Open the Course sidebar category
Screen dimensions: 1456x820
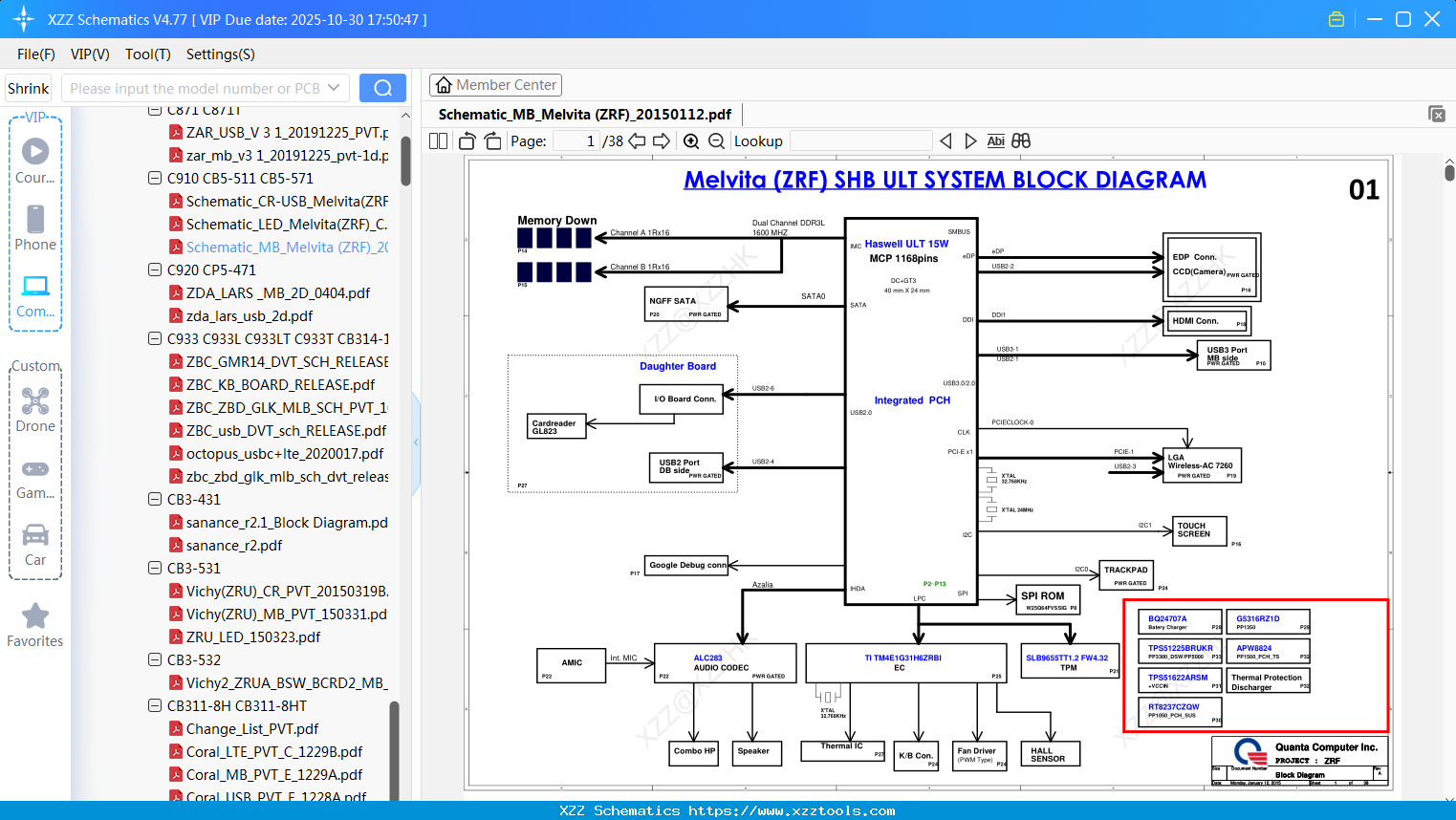35,161
